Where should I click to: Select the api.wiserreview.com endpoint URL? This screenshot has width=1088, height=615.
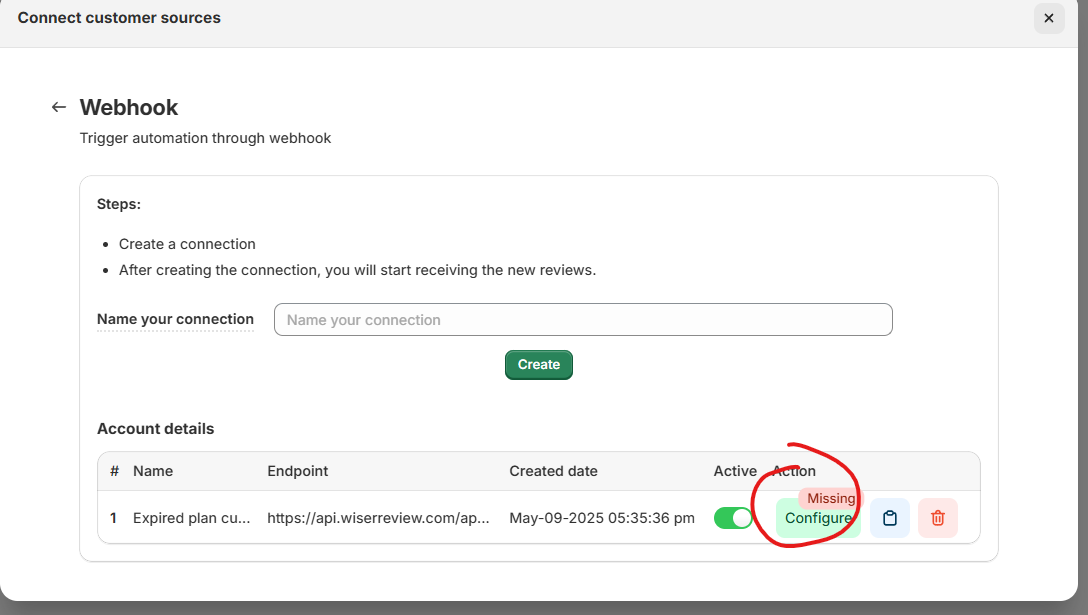(x=378, y=518)
